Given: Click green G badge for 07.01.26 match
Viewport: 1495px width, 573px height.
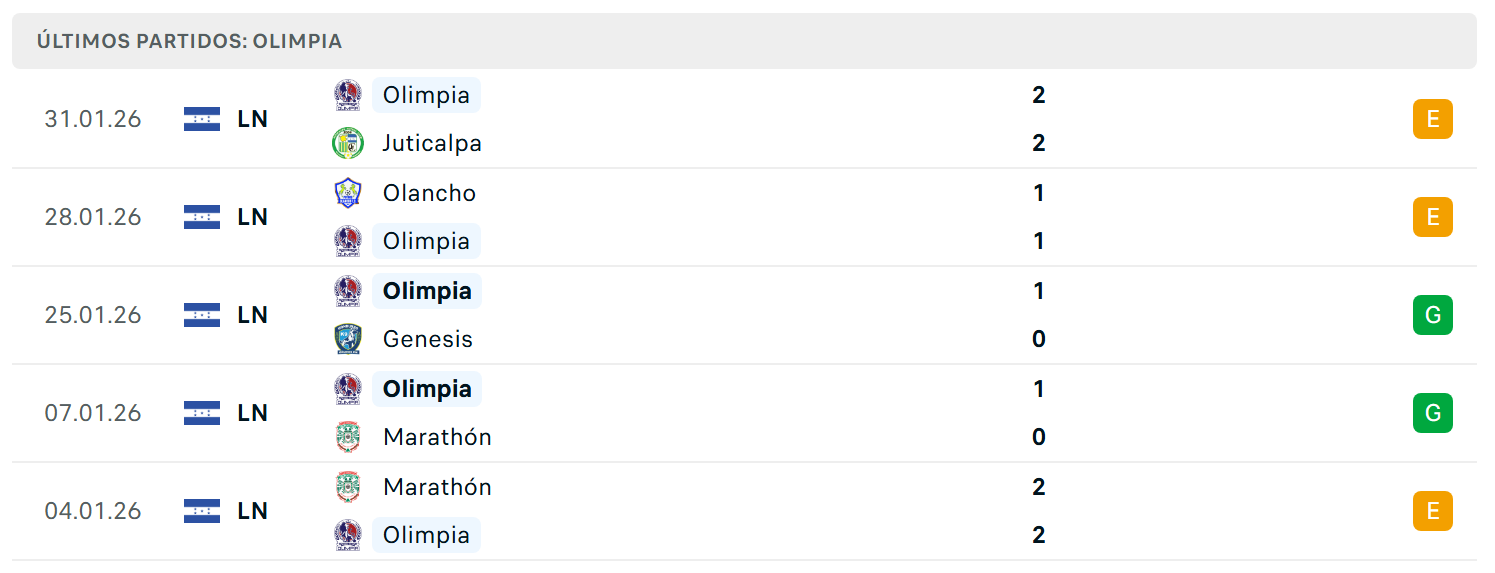Looking at the screenshot, I should (x=1433, y=413).
